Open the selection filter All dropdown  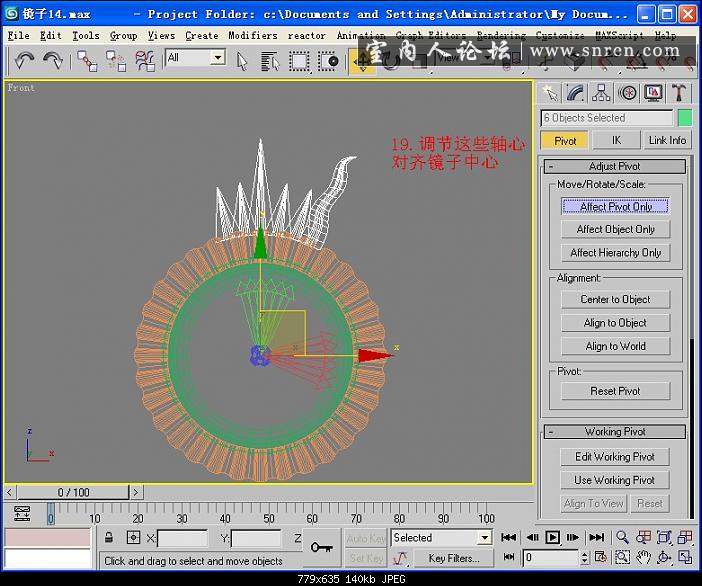pos(195,58)
